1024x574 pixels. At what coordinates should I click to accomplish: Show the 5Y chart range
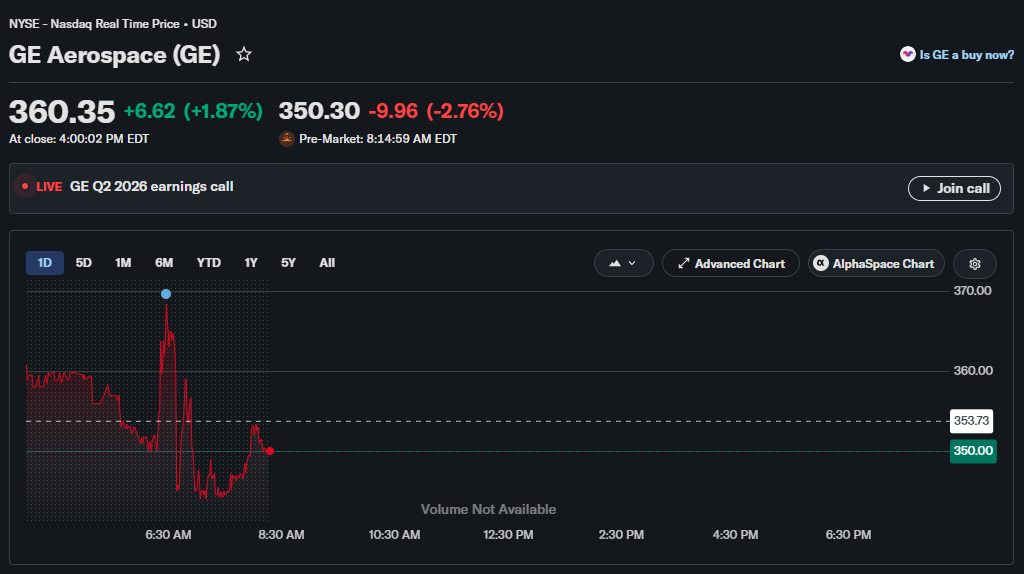click(x=288, y=263)
